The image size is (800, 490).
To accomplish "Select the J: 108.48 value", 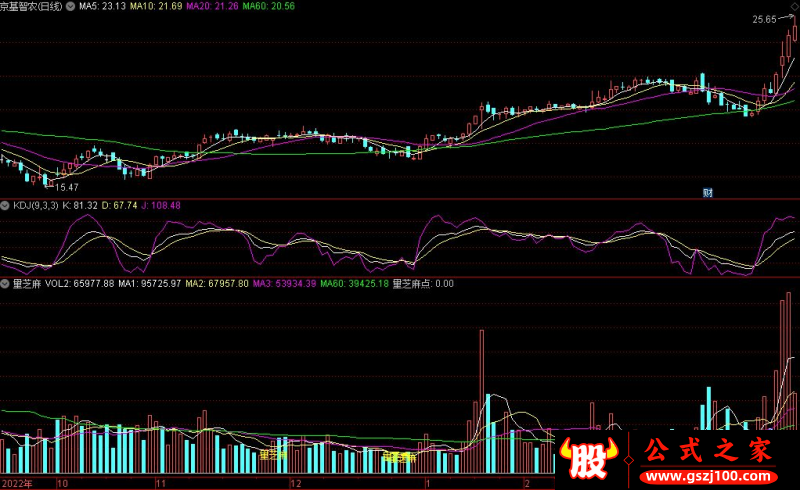I will tap(161, 206).
